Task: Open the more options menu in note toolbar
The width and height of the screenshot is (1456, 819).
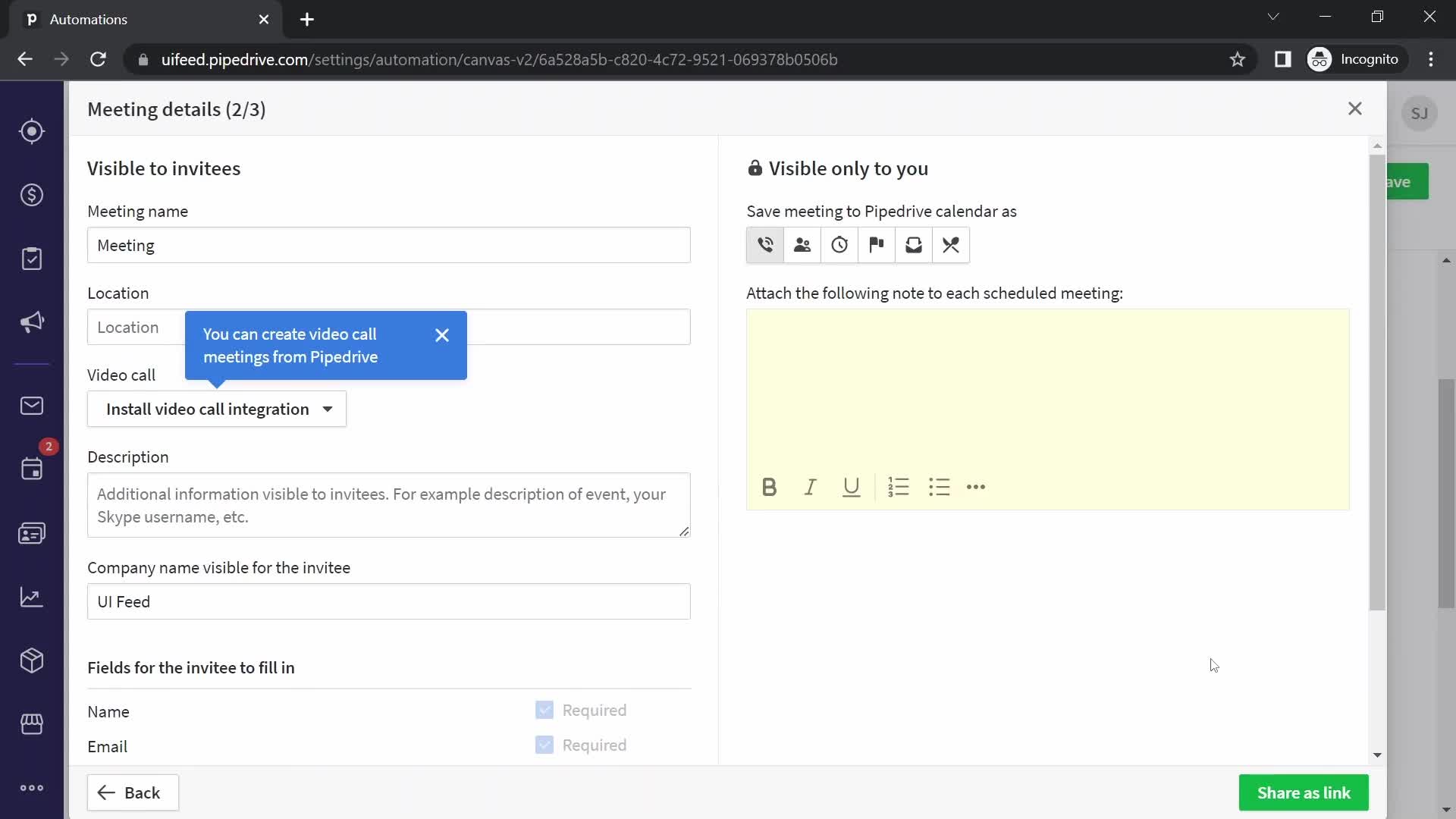Action: pyautogui.click(x=975, y=487)
